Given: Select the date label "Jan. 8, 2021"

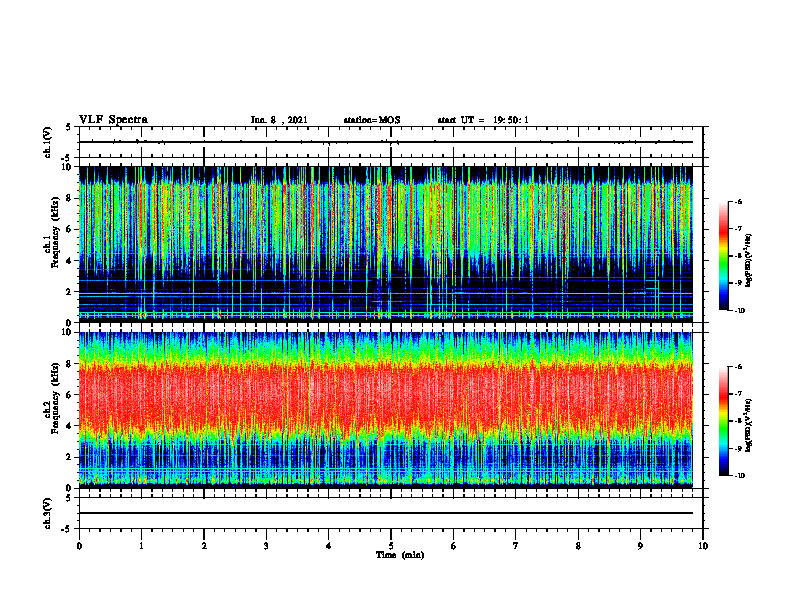Looking at the screenshot, I should click(x=279, y=120).
